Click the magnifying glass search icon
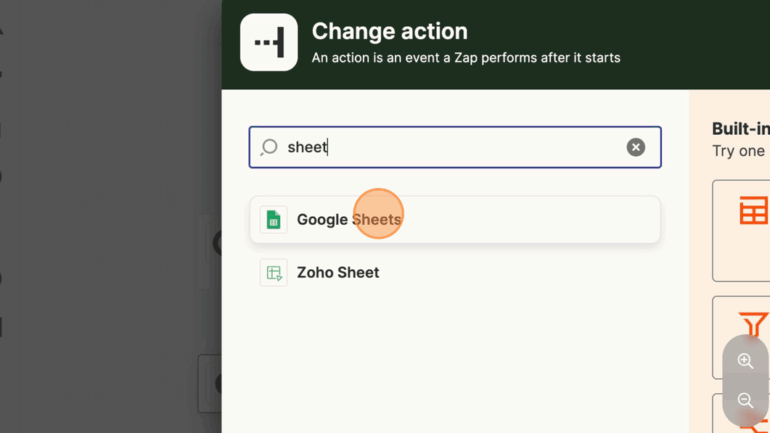The image size is (770, 433). (x=269, y=147)
